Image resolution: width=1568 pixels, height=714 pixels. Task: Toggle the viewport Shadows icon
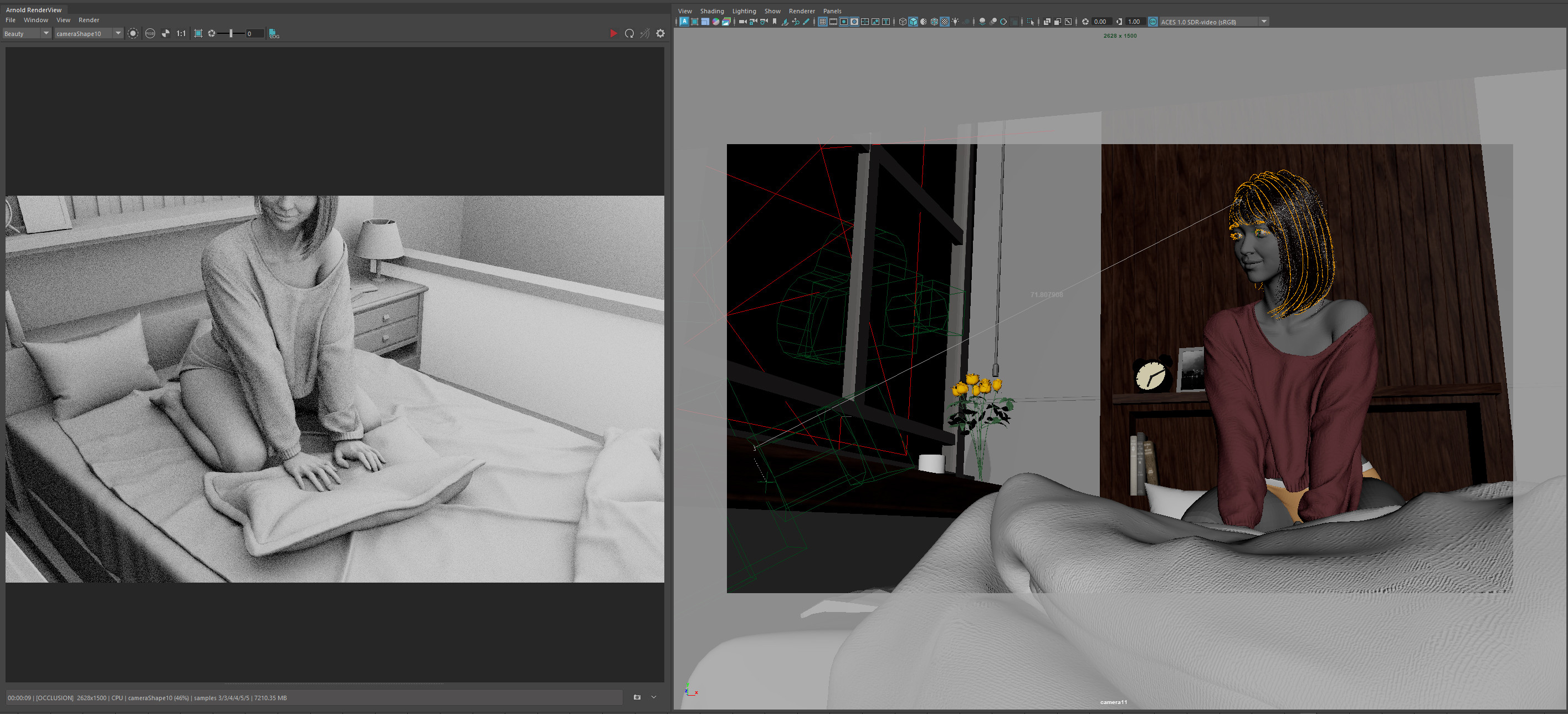965,22
